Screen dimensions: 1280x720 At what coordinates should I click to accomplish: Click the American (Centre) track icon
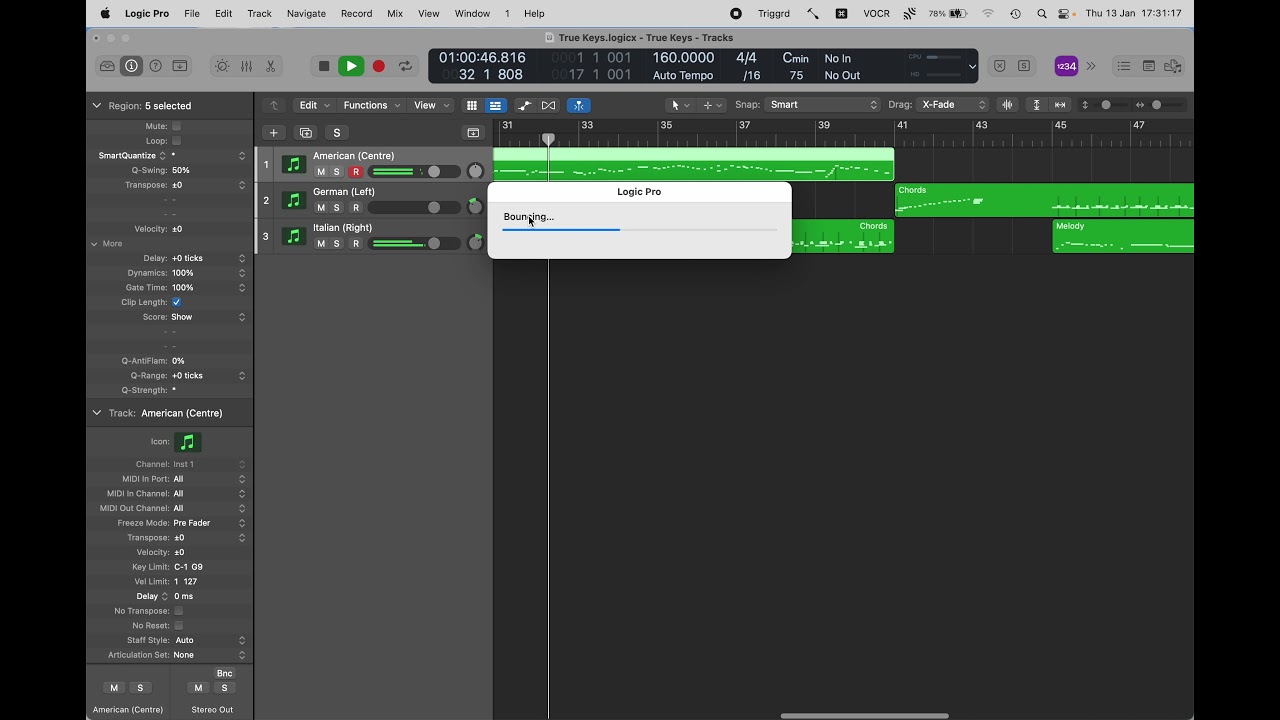pos(293,164)
